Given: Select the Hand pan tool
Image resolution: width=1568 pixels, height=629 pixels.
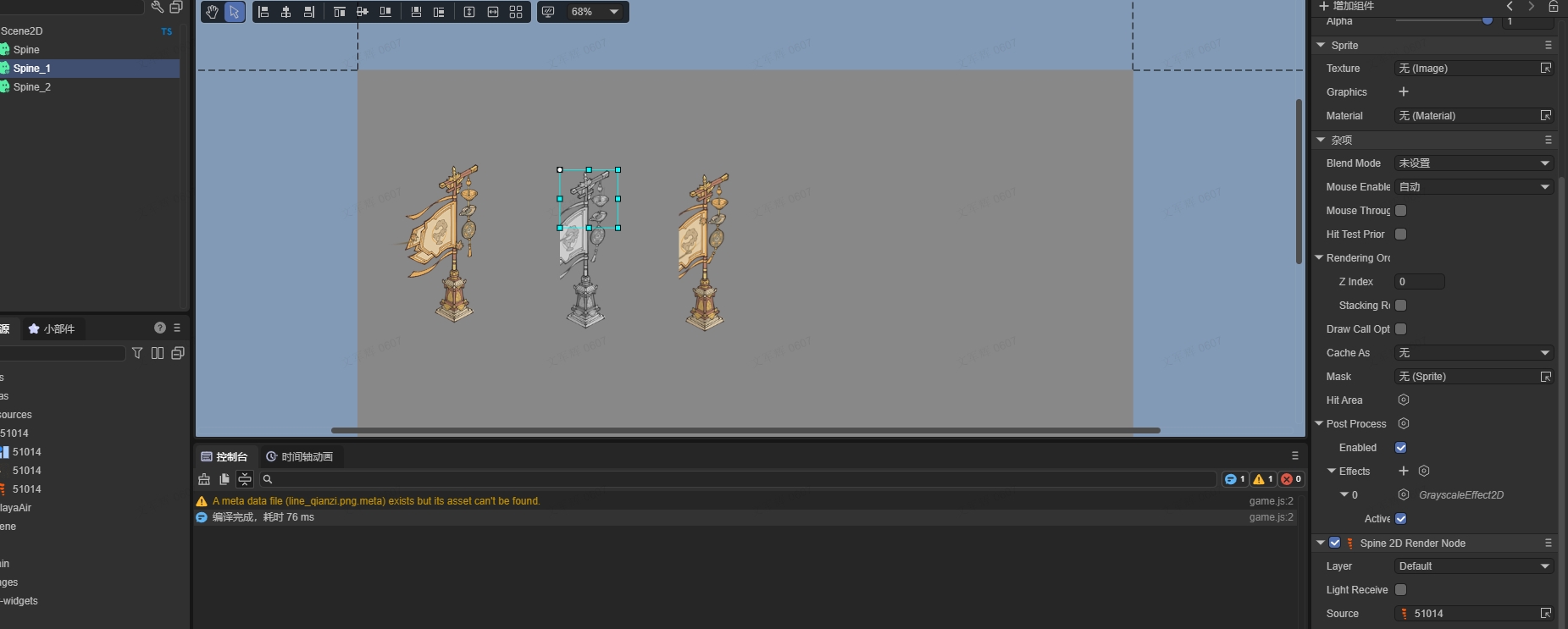Looking at the screenshot, I should coord(212,12).
